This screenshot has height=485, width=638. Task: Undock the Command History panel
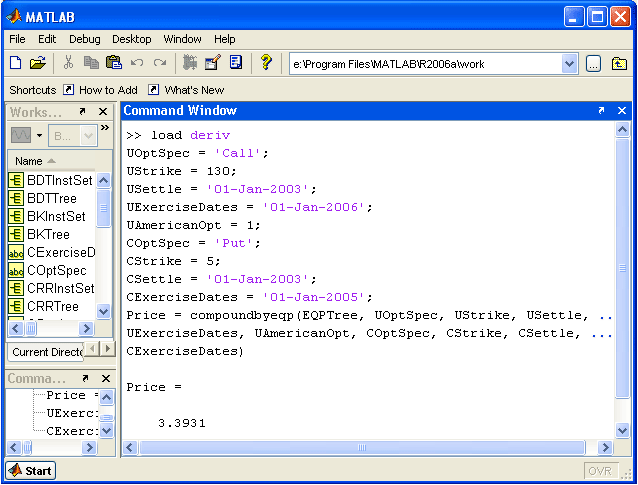[x=85, y=378]
